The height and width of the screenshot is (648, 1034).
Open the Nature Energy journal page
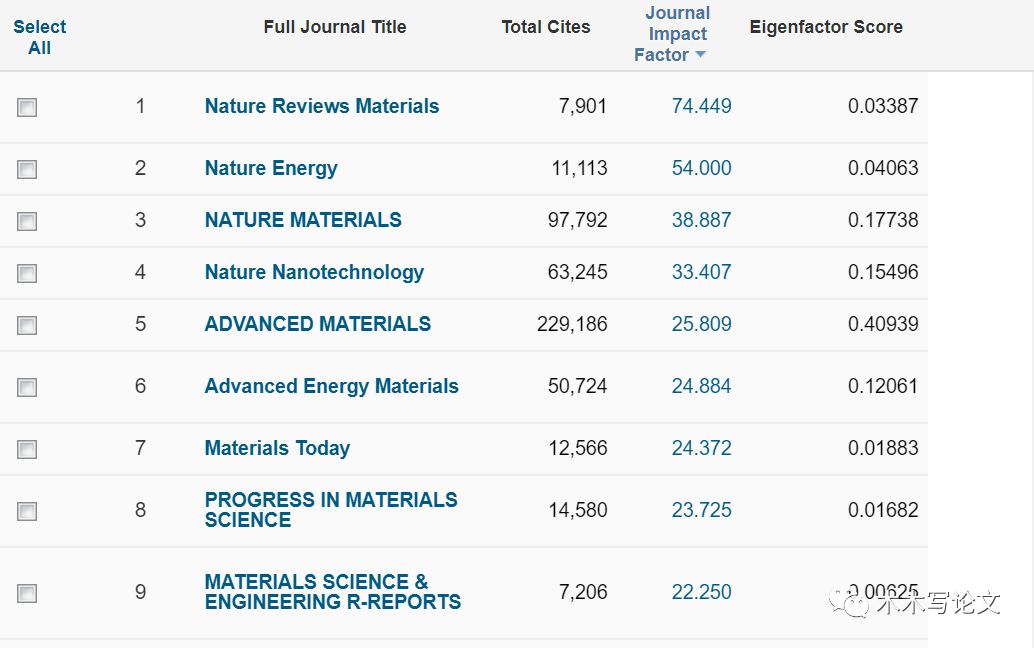(270, 168)
